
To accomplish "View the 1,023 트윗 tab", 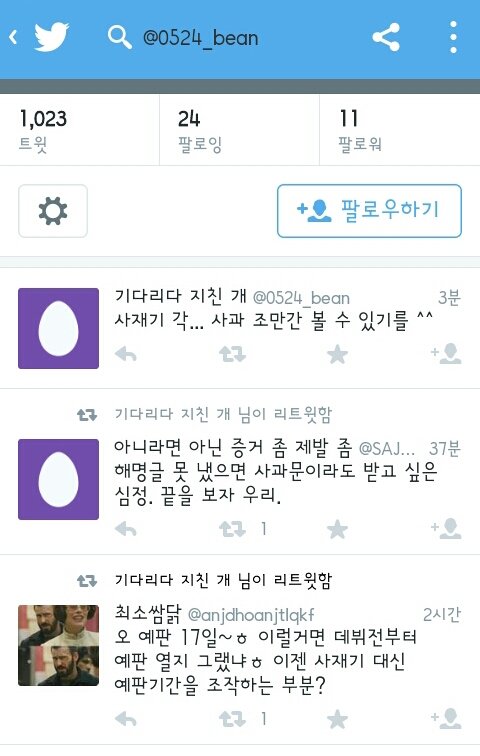I will click(x=80, y=130).
